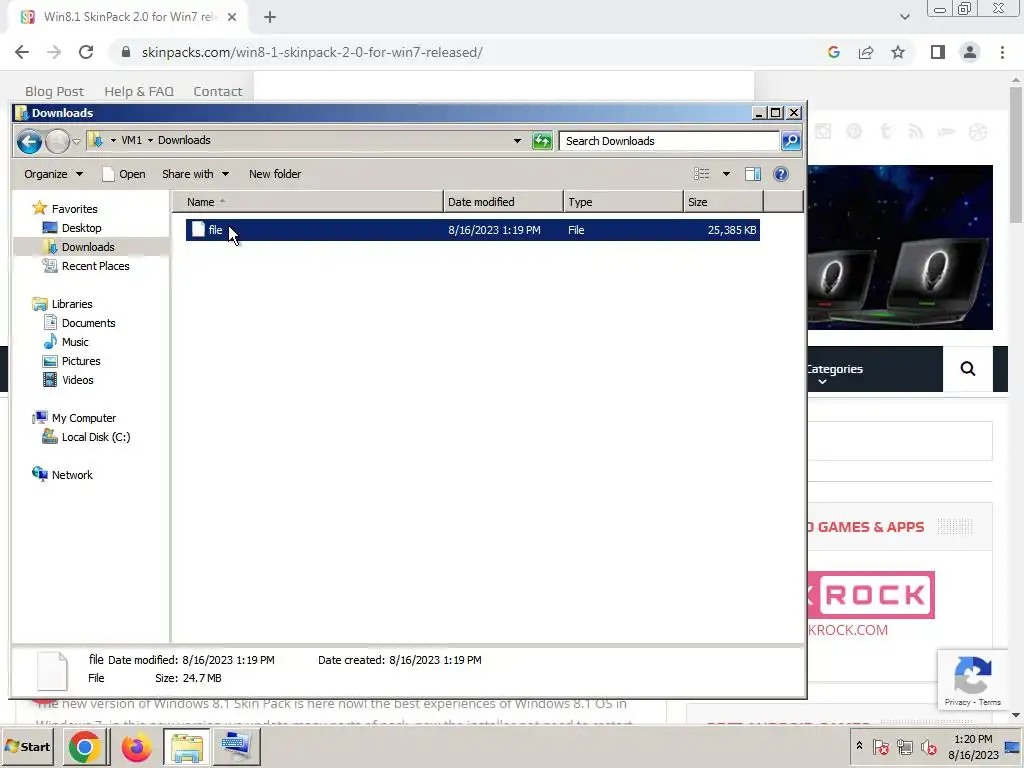Open Pictures library

80,360
